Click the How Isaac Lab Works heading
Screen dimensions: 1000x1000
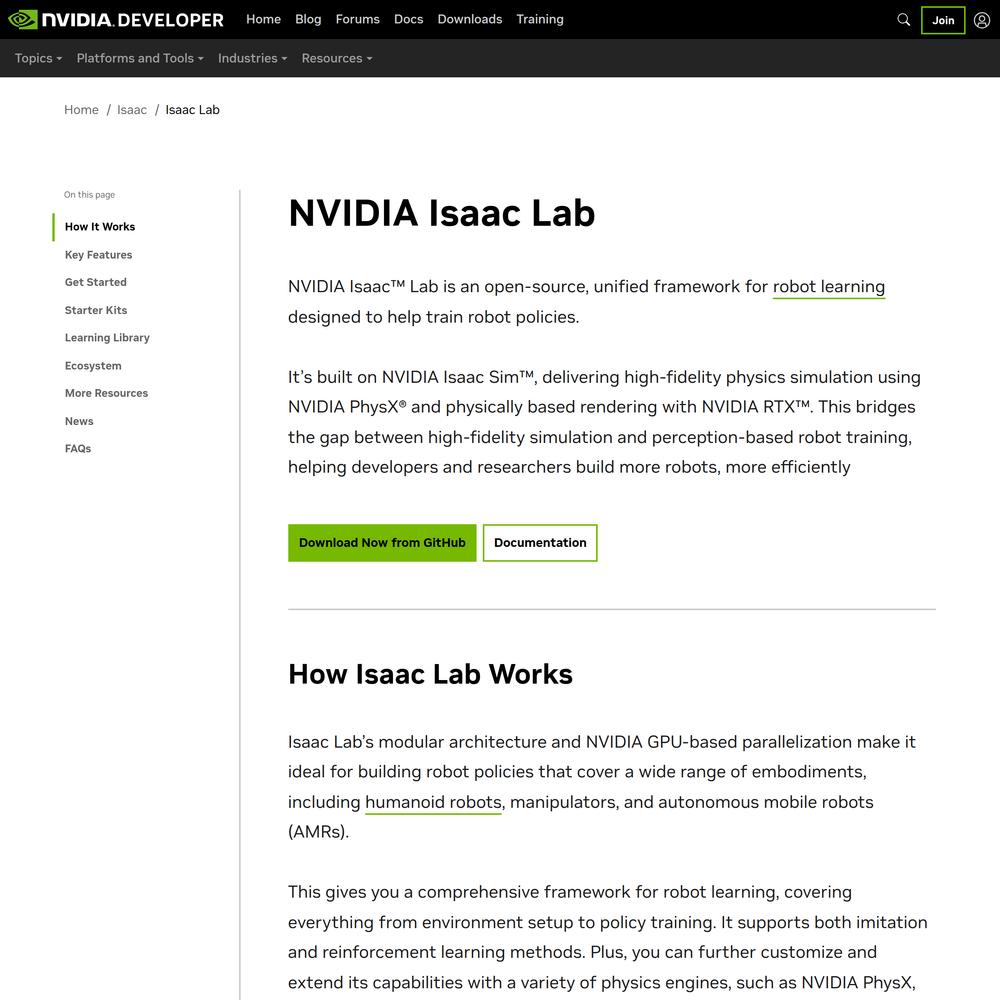coord(430,674)
